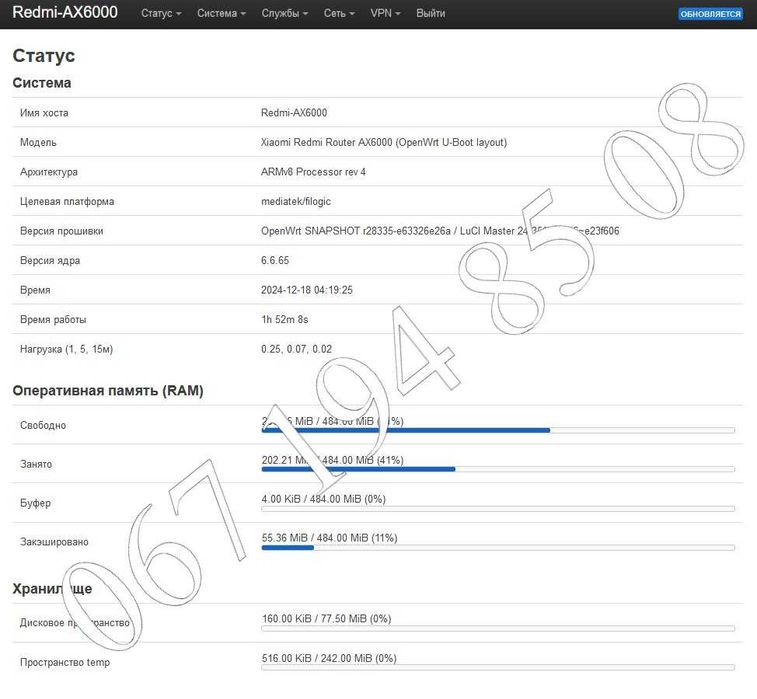Click the Свободно row label
Image resolution: width=757 pixels, height=699 pixels.
(43, 425)
